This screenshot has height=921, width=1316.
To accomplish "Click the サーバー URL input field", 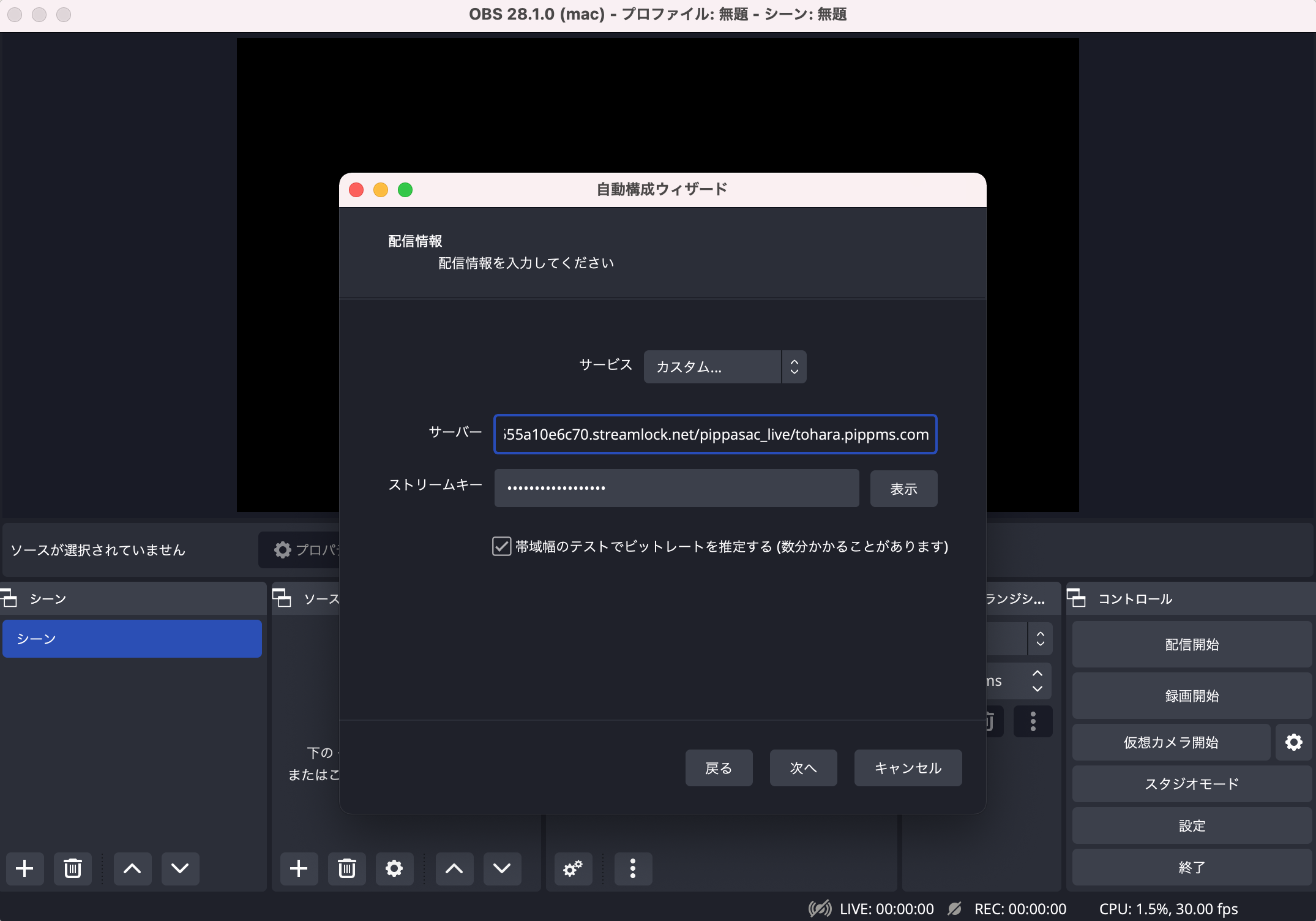I will click(x=715, y=434).
